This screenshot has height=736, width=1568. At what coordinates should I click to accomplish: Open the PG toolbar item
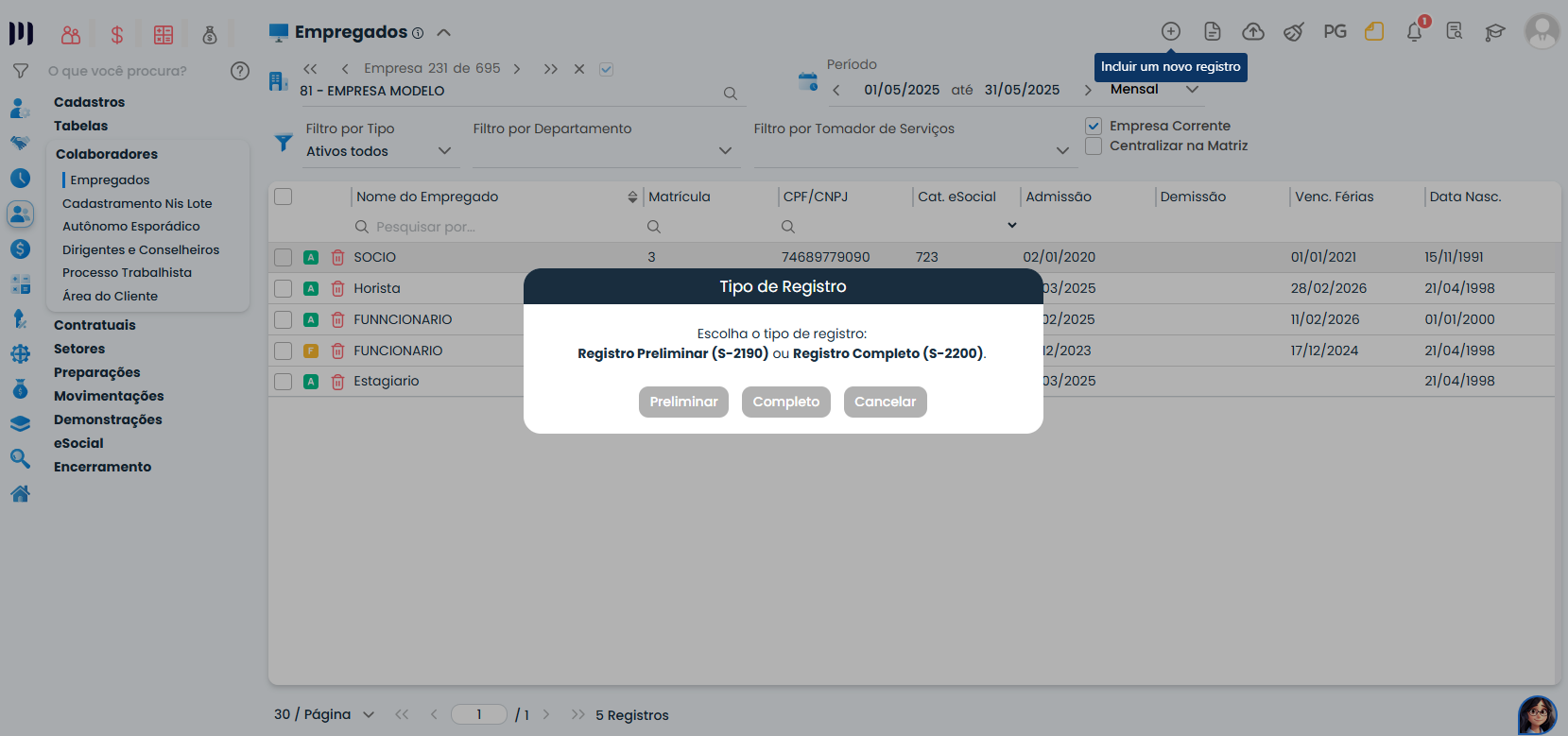pos(1335,31)
